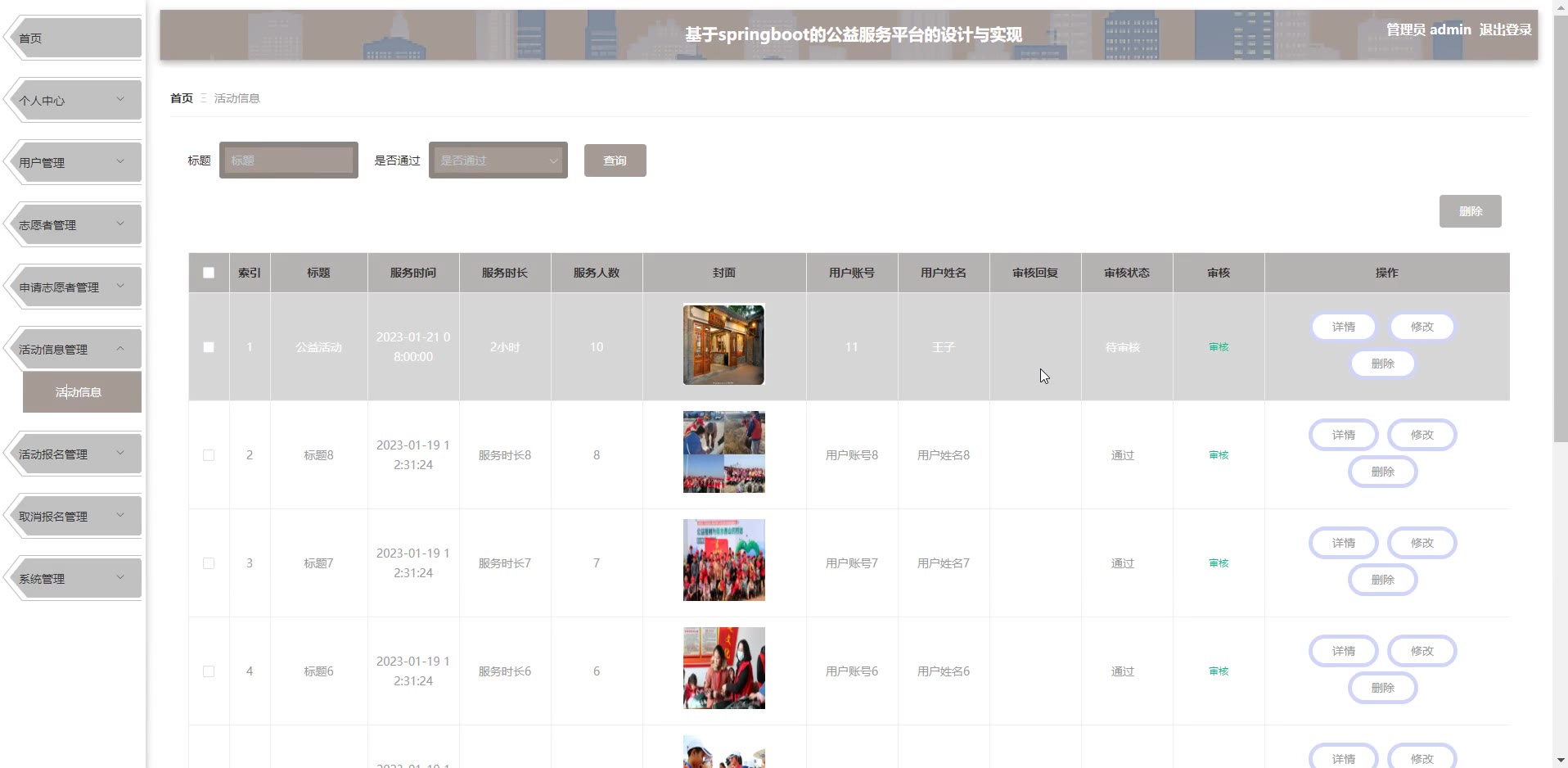Expand the 系统管理 sidebar menu
1568x768 pixels.
[74, 579]
